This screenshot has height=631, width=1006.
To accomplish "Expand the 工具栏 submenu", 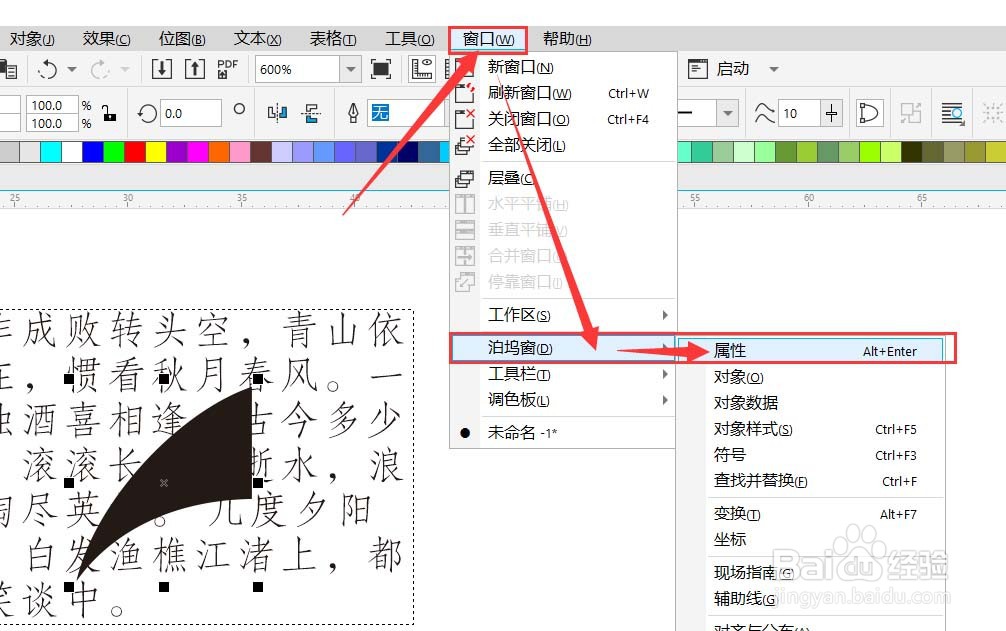I will click(563, 374).
